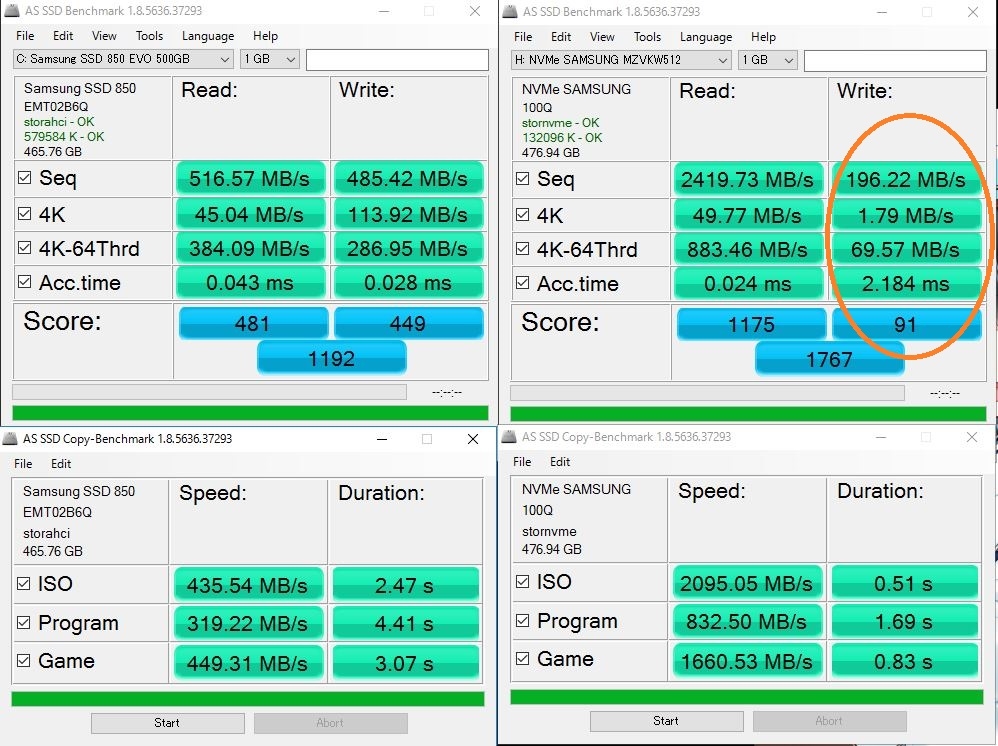Open File menu in NVMe benchmark window
The image size is (998, 746).
(523, 37)
